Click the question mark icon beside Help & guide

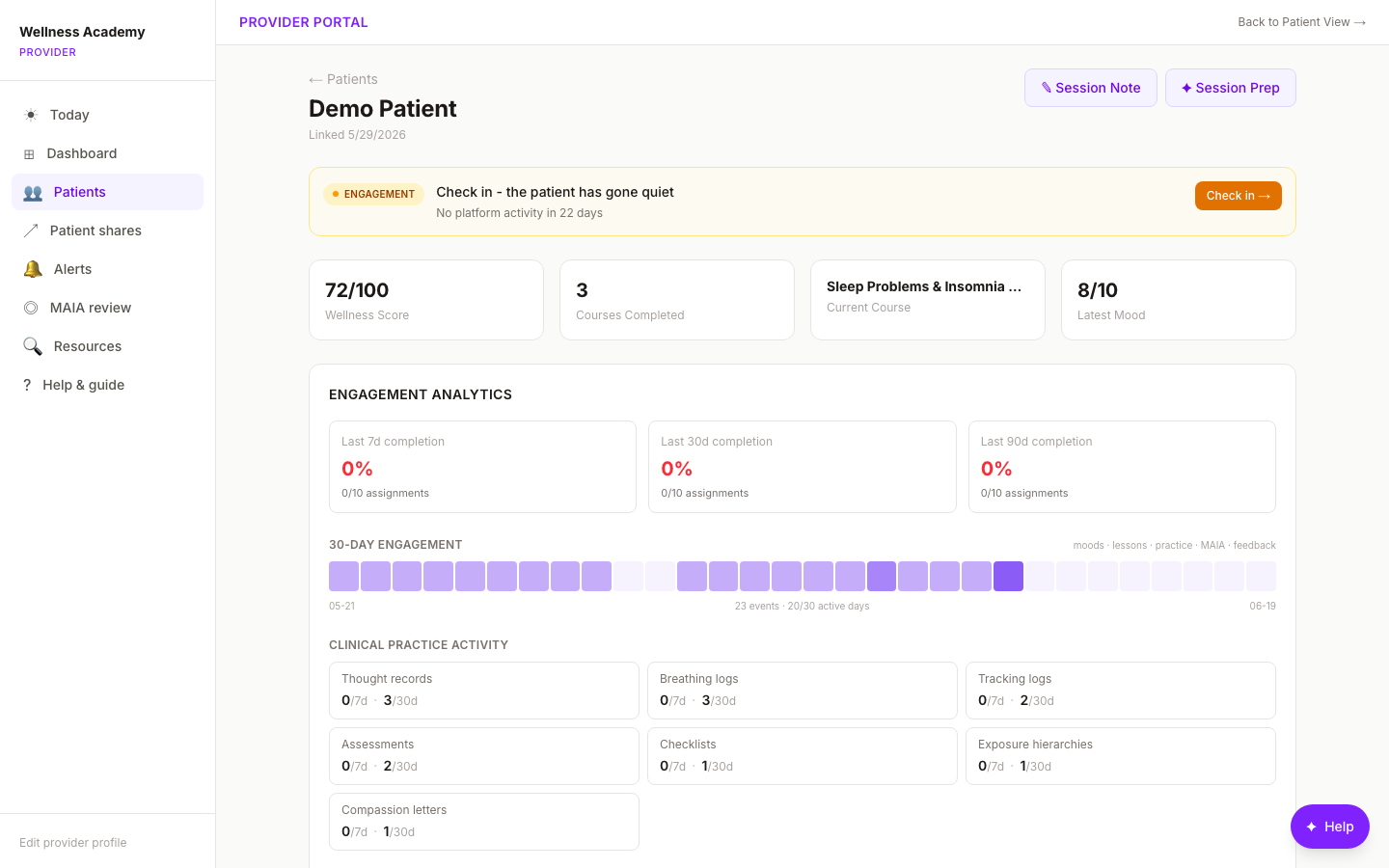[x=27, y=385]
